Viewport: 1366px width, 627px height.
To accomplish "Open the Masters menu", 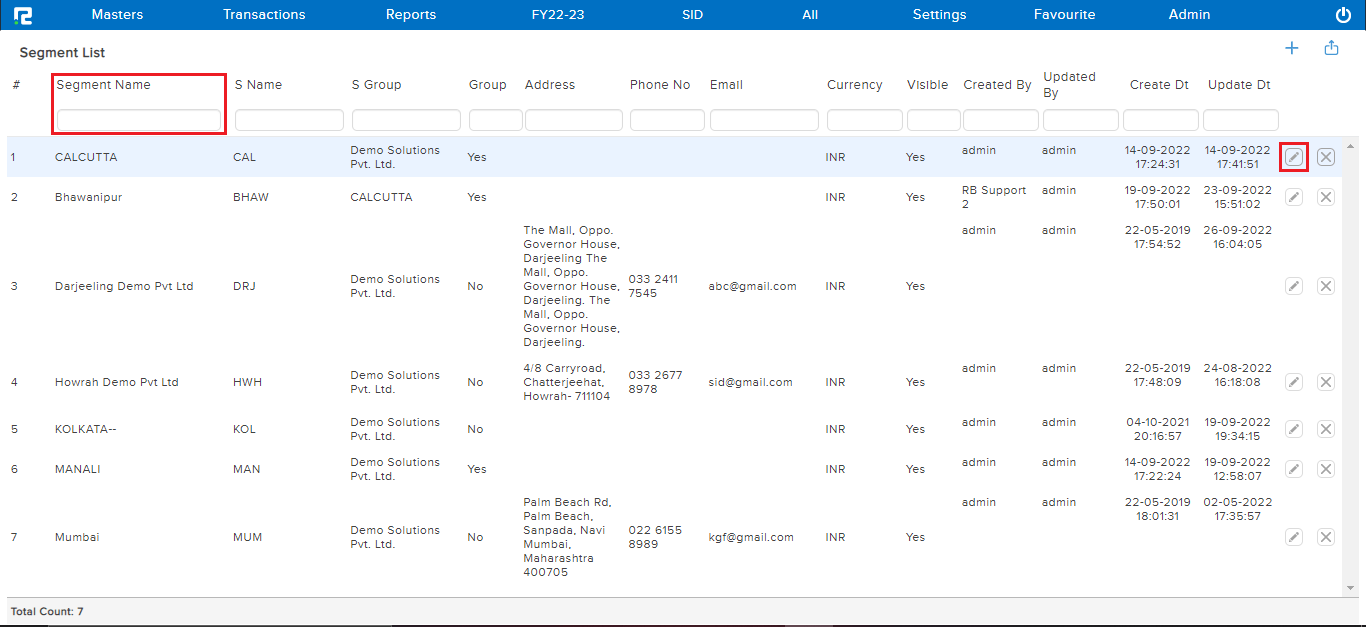I will [117, 14].
